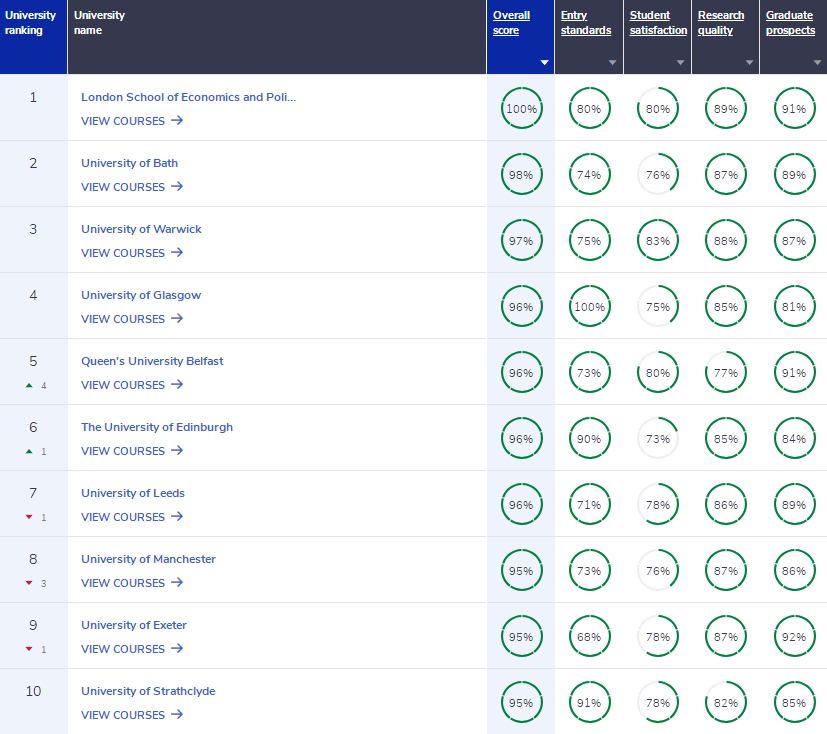This screenshot has height=734, width=827.
Task: Open University of Bath page
Action: click(x=129, y=163)
